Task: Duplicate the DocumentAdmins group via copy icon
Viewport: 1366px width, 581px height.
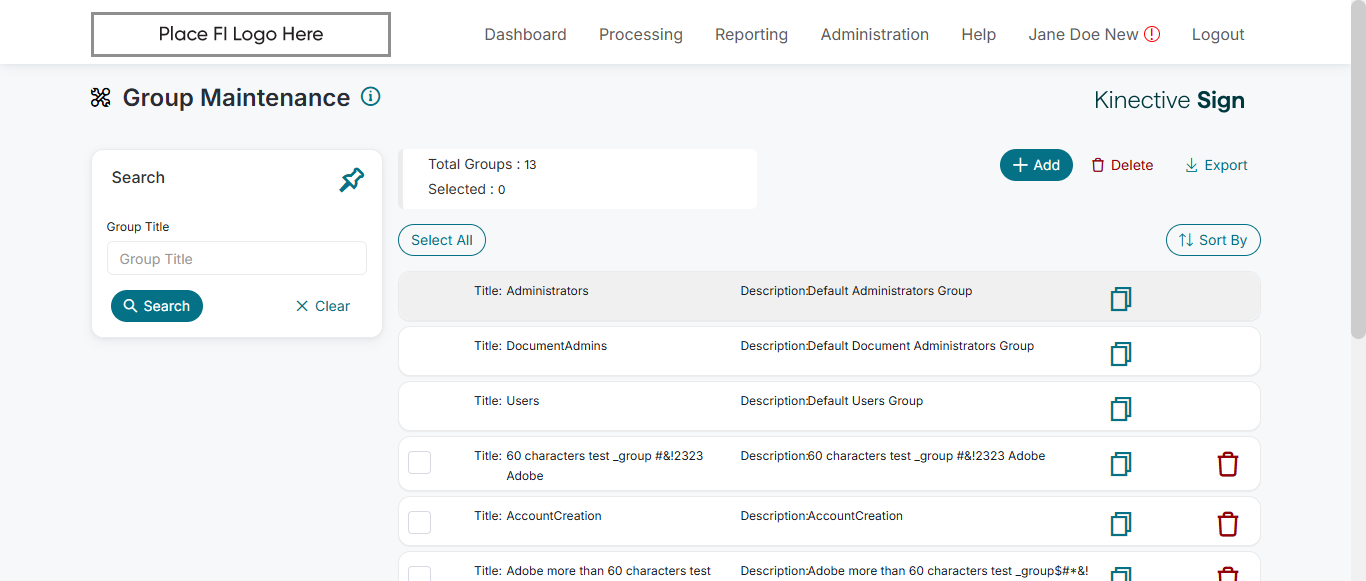Action: point(1120,354)
